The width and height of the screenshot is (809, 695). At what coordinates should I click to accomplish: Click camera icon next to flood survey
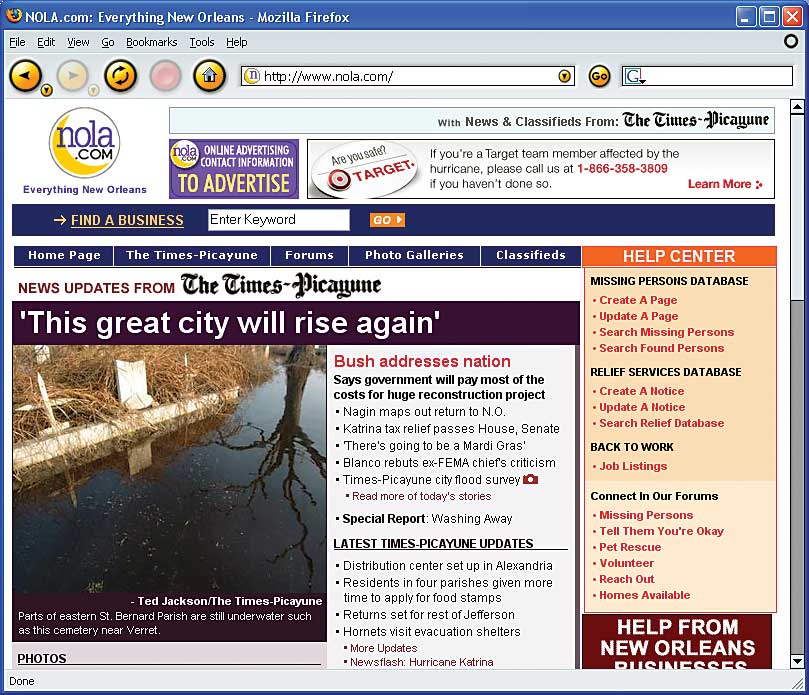(x=530, y=479)
